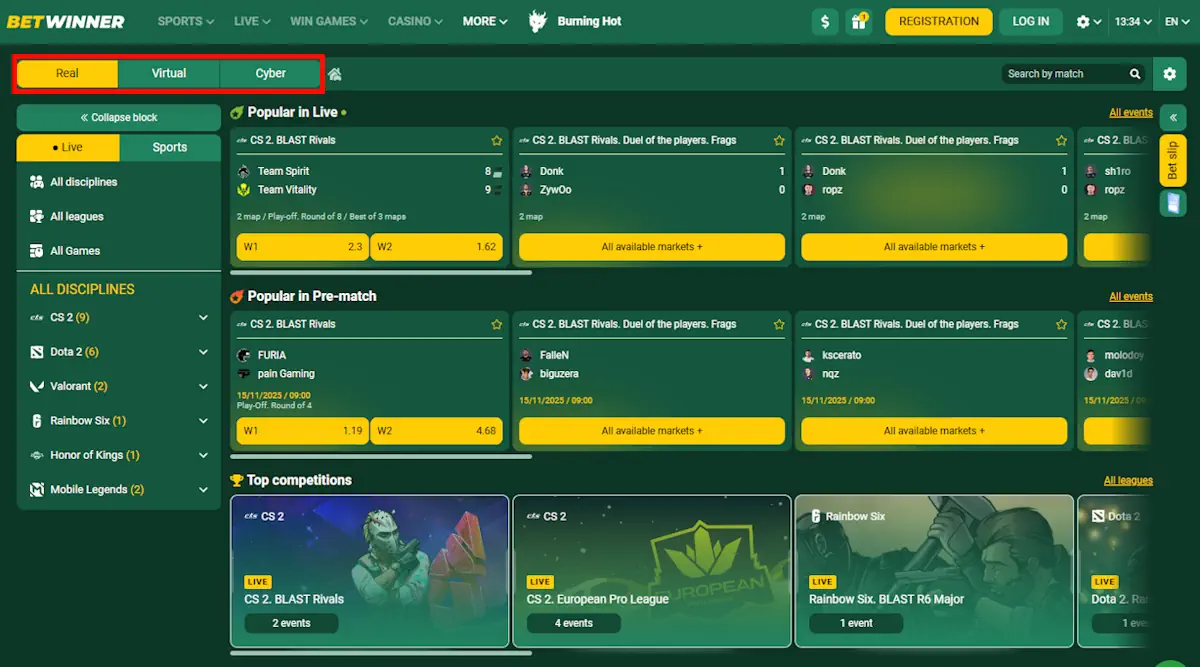Click the REGISTRATION button
Image resolution: width=1200 pixels, height=667 pixels.
point(938,21)
